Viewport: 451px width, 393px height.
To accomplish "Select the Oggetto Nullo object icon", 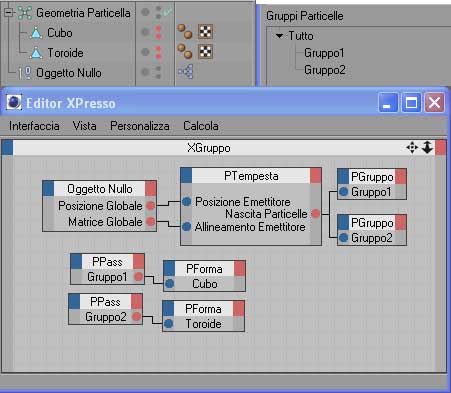I will (24, 73).
